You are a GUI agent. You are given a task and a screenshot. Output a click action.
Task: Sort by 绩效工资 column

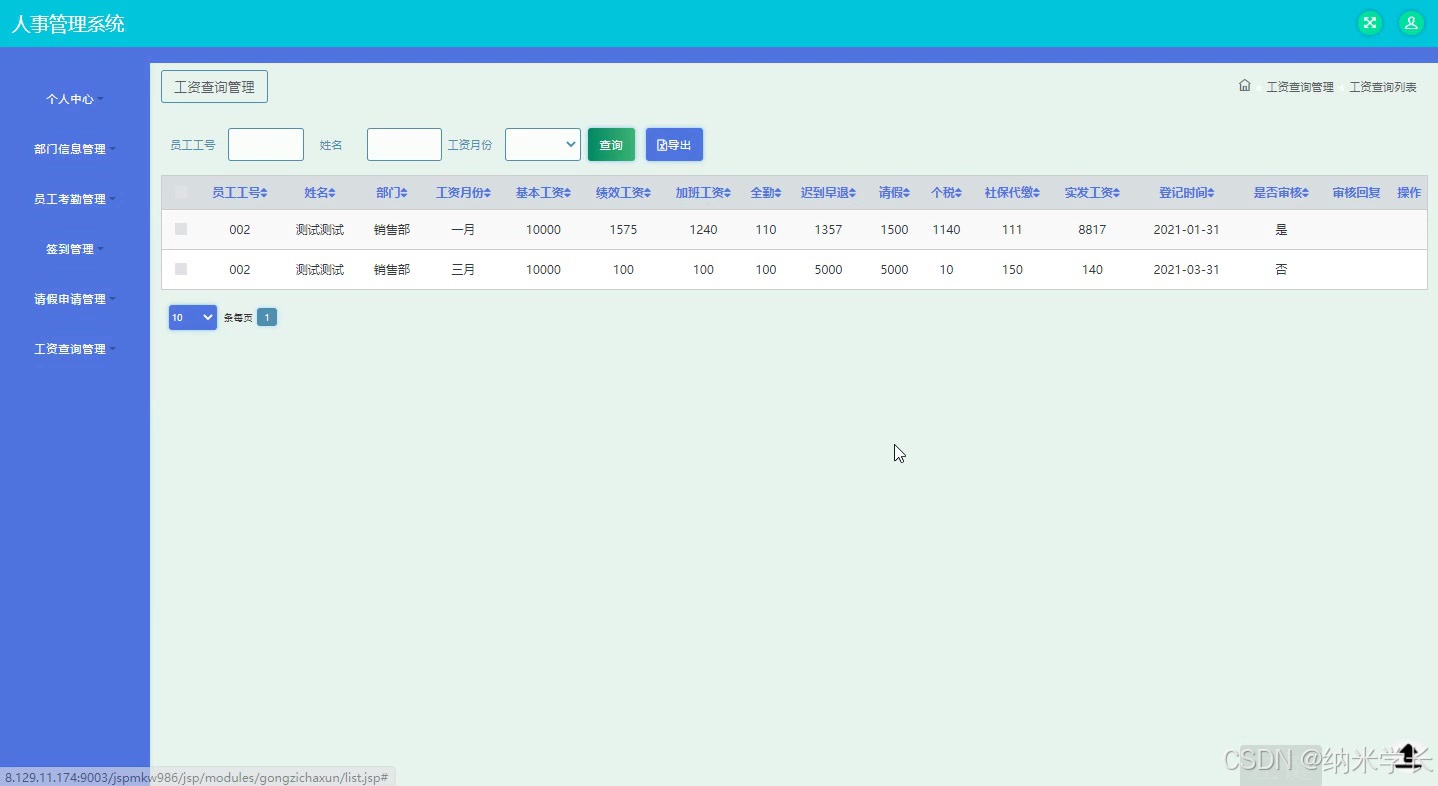(624, 193)
